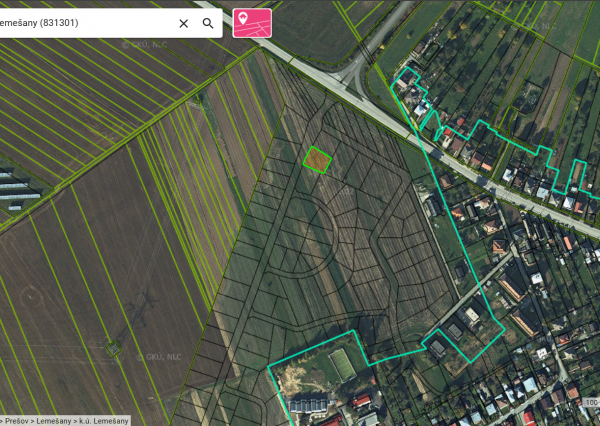Screen dimensions: 600x426
Task: Click the diagonal main road through village
Action: pos(470,172)
